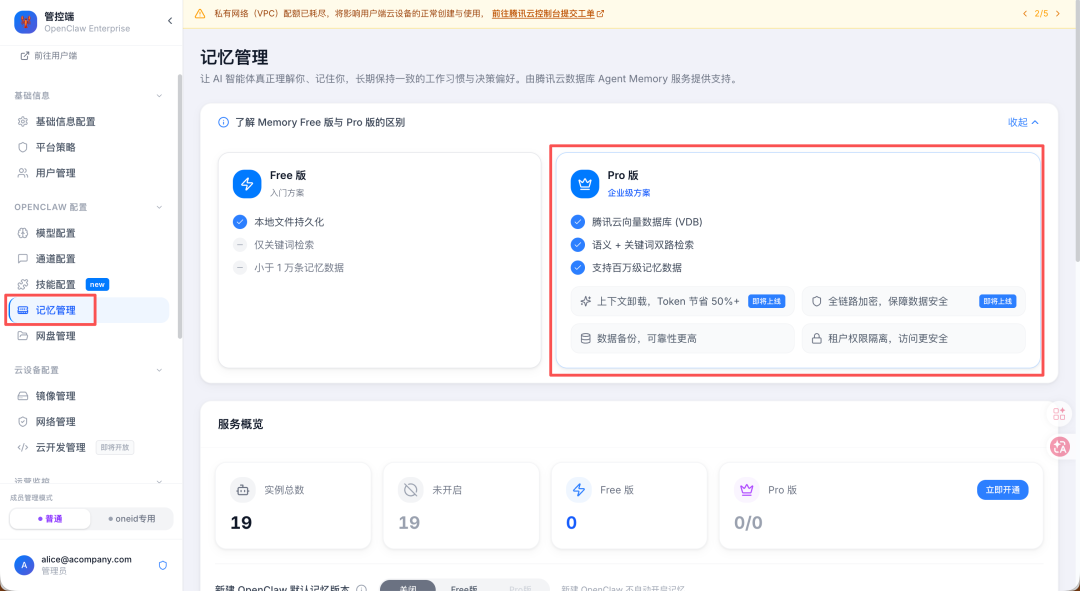Click the code brackets icon beside 云开发管理
The image size is (1080, 591).
pos(23,448)
